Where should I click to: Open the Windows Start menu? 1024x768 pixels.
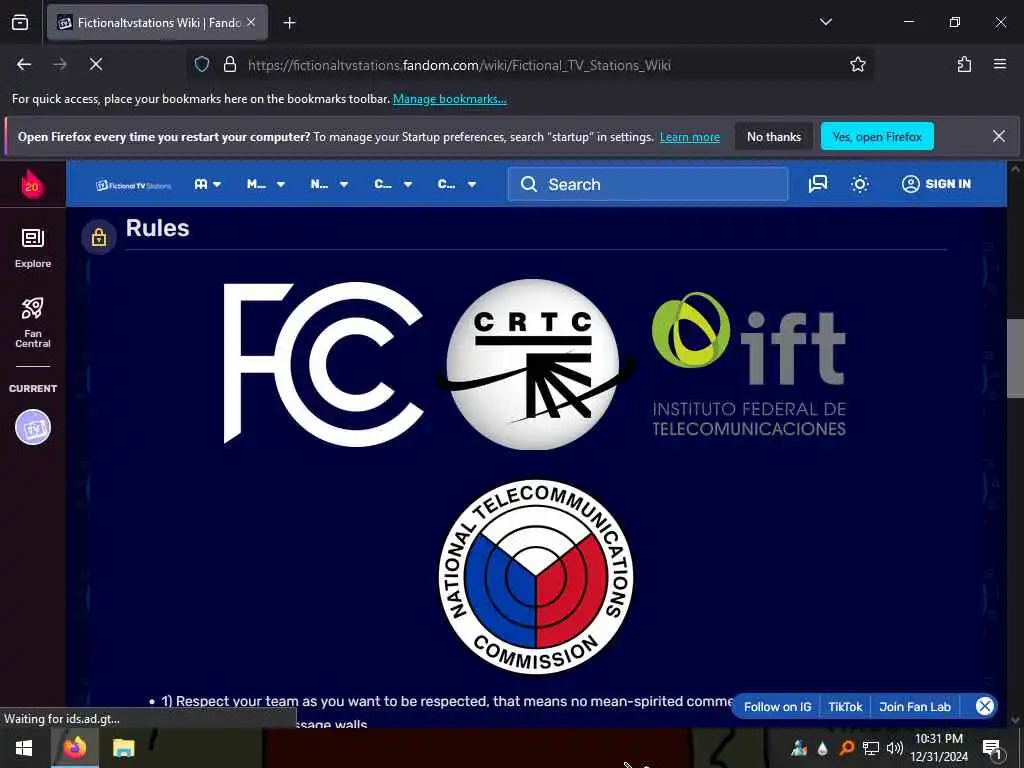coord(24,748)
